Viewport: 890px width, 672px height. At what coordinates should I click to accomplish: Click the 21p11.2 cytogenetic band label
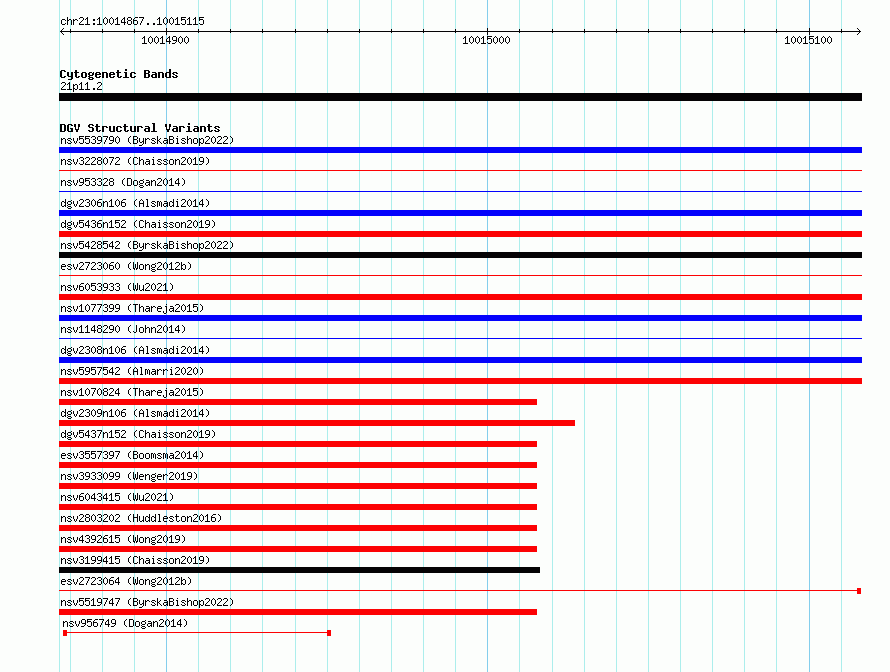point(81,86)
